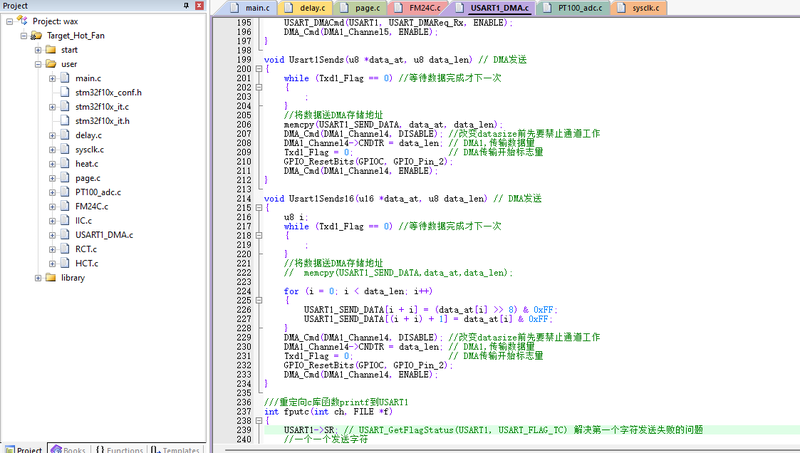Screen dimensions: 800x453
Task: Open the Project bottom tab
Action: pyautogui.click(x=23, y=449)
